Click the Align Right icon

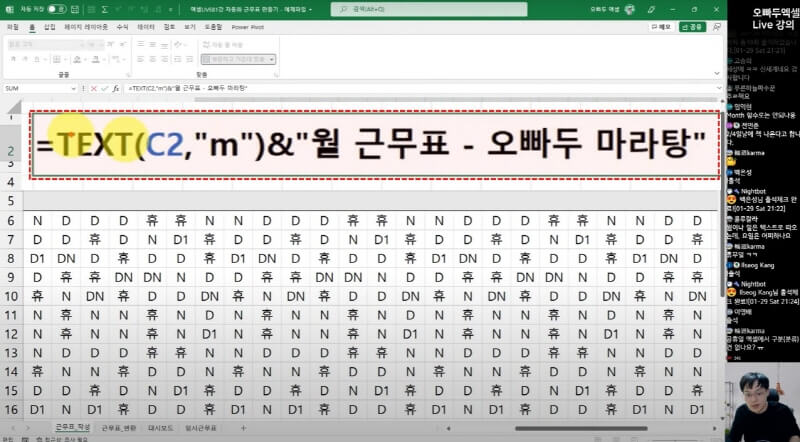pyautogui.click(x=165, y=60)
